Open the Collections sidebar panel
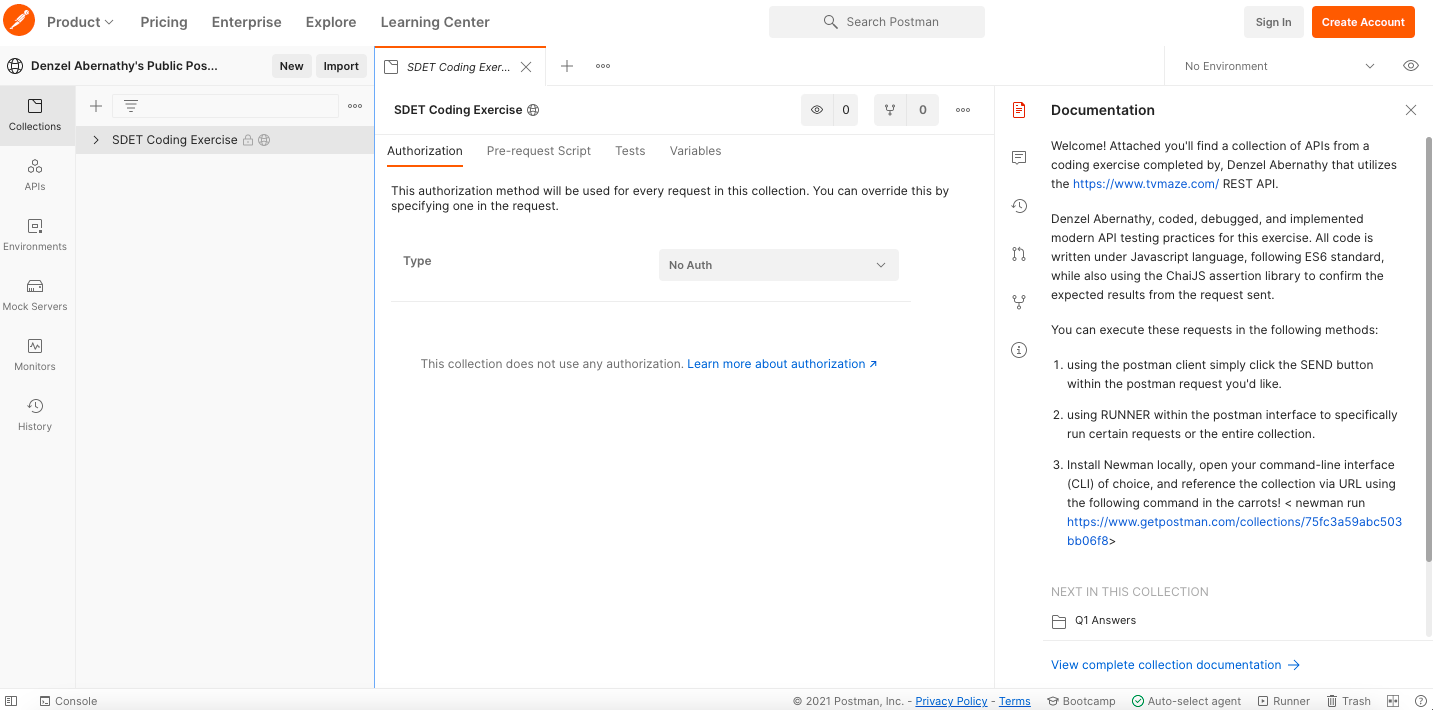Image resolution: width=1433 pixels, height=710 pixels. [36, 115]
